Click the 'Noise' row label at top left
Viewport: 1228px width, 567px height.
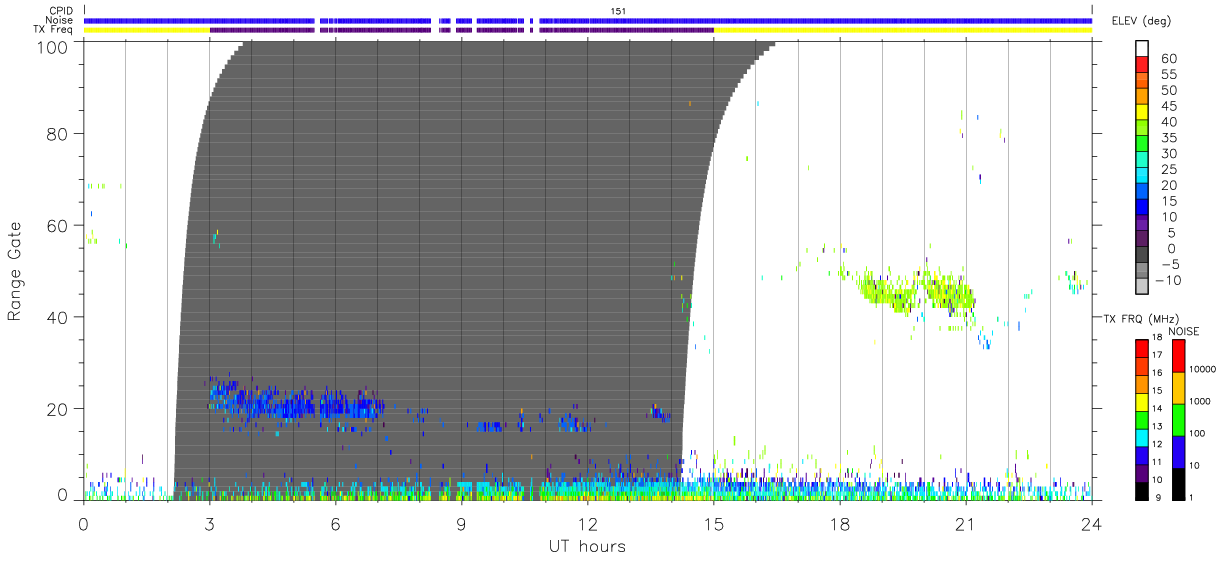pos(60,20)
